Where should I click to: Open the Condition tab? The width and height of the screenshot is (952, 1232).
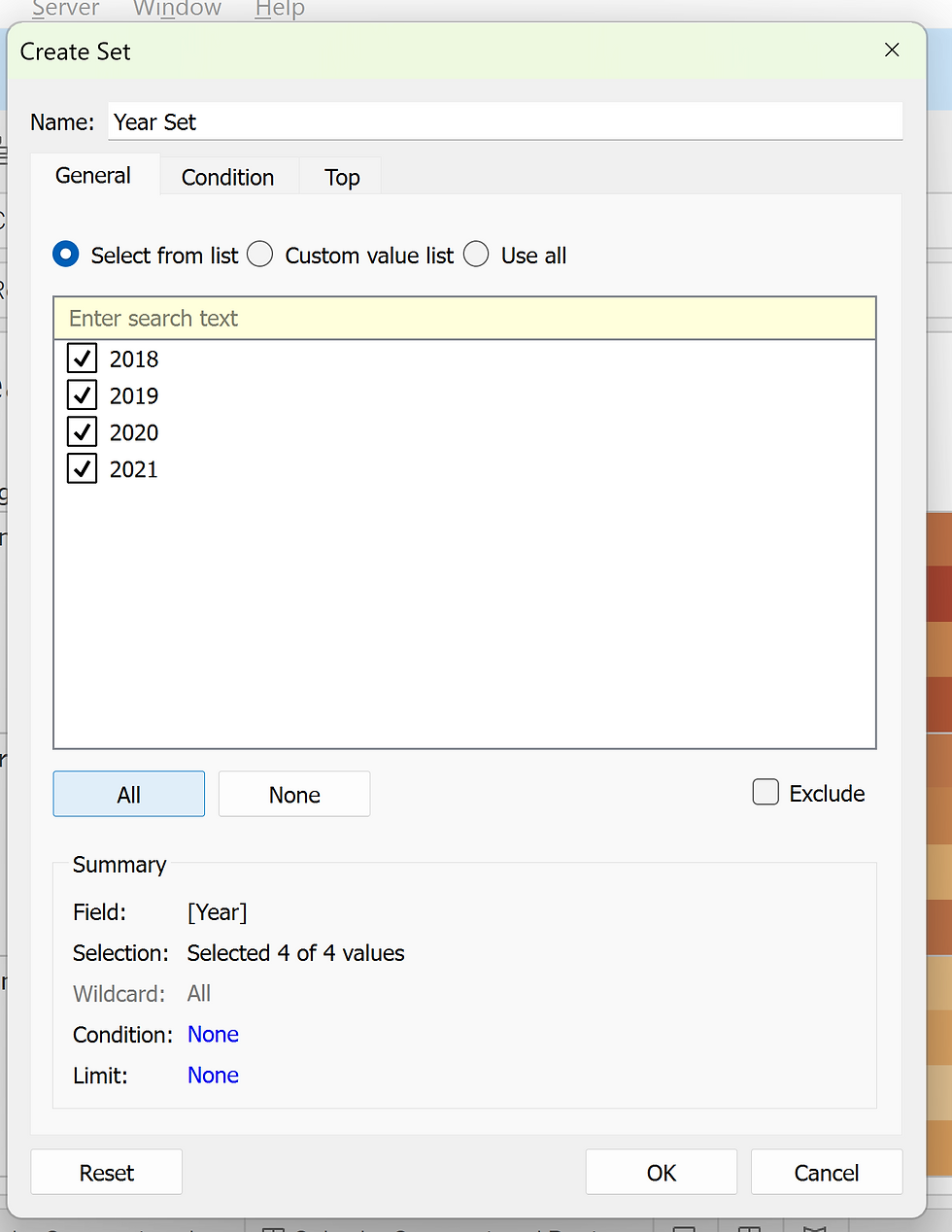click(x=228, y=177)
